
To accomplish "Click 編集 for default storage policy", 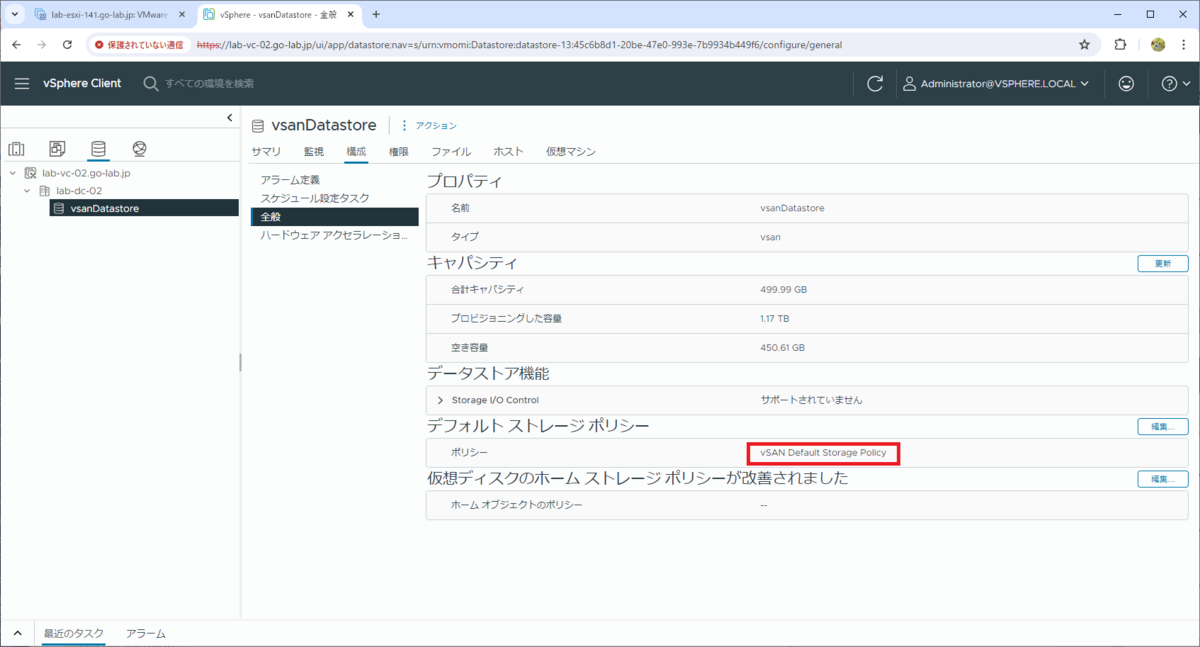I will pos(1163,427).
